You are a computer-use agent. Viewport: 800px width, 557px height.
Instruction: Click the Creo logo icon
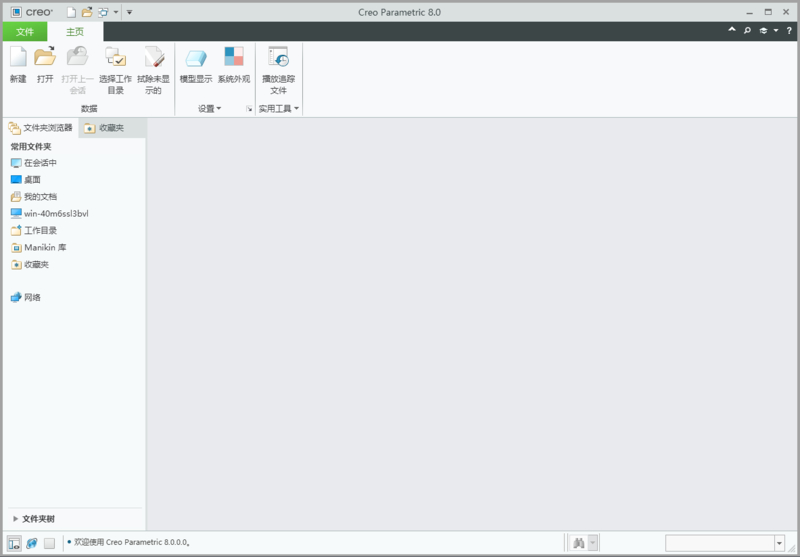(x=16, y=12)
